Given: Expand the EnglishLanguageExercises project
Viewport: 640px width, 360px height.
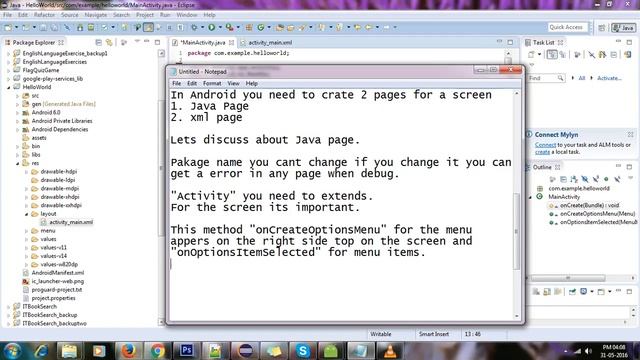Looking at the screenshot, I should pos(9,62).
